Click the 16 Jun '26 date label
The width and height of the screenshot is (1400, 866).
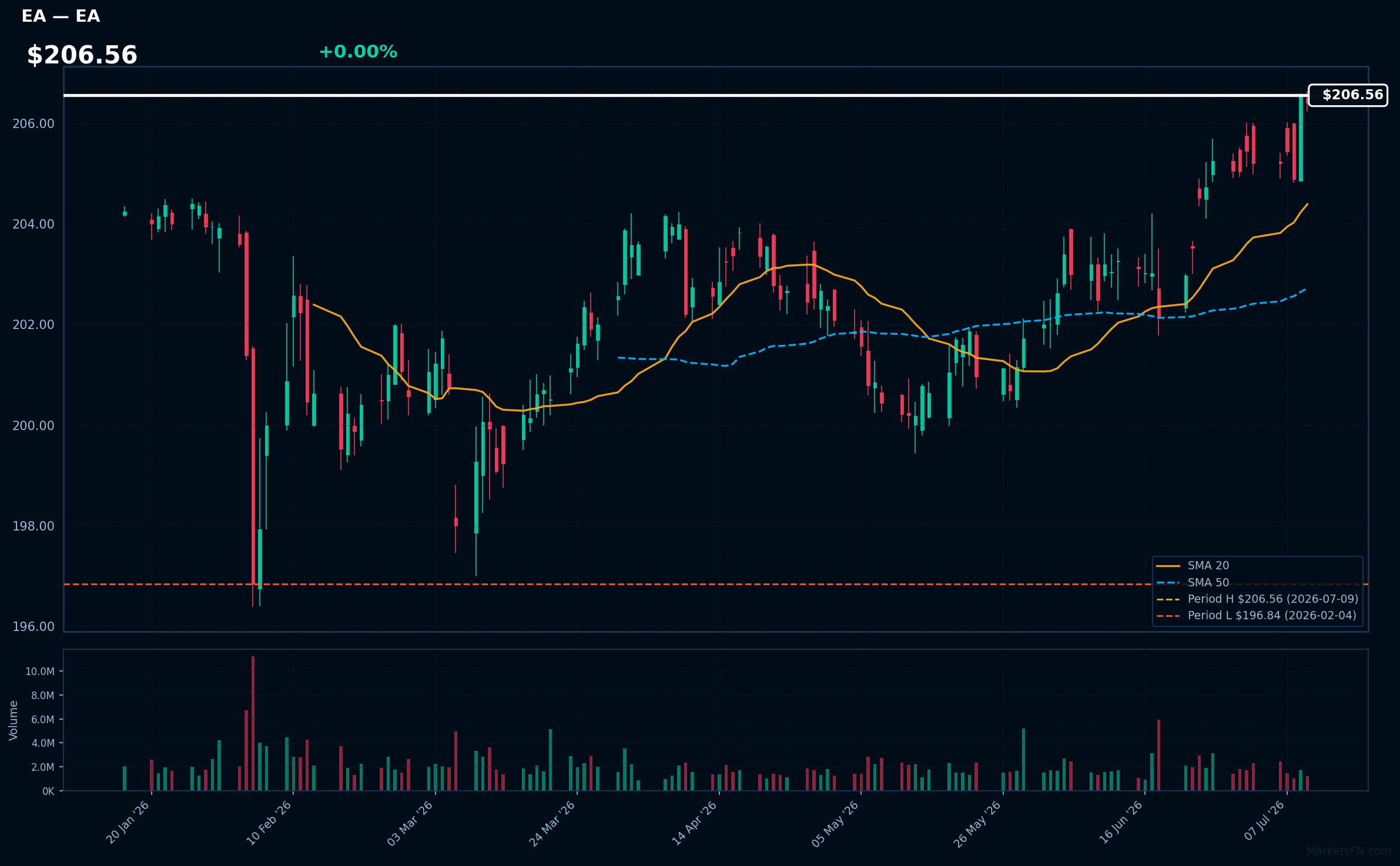1121,823
